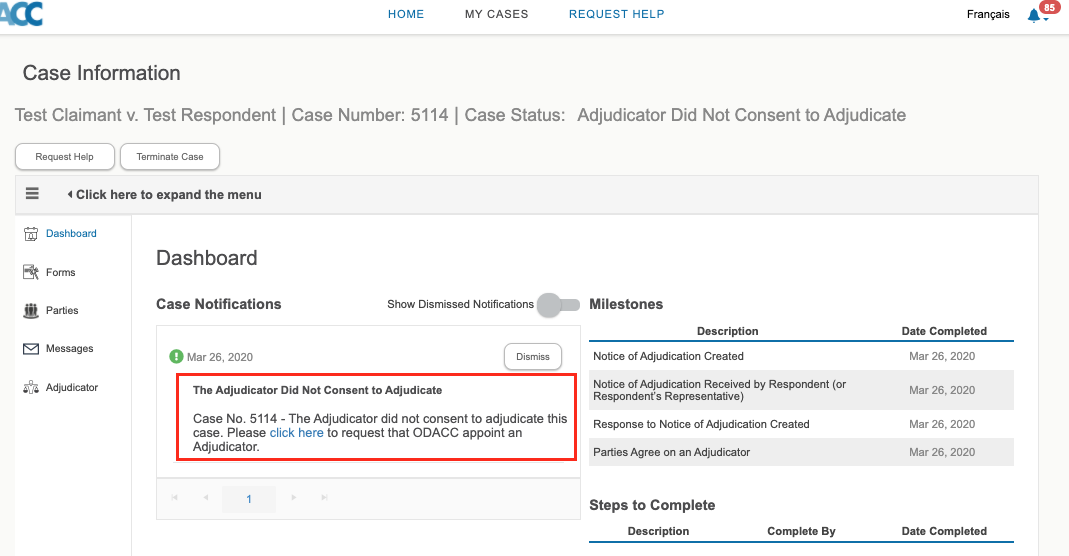
Task: Open the HOME menu item
Action: coord(406,14)
